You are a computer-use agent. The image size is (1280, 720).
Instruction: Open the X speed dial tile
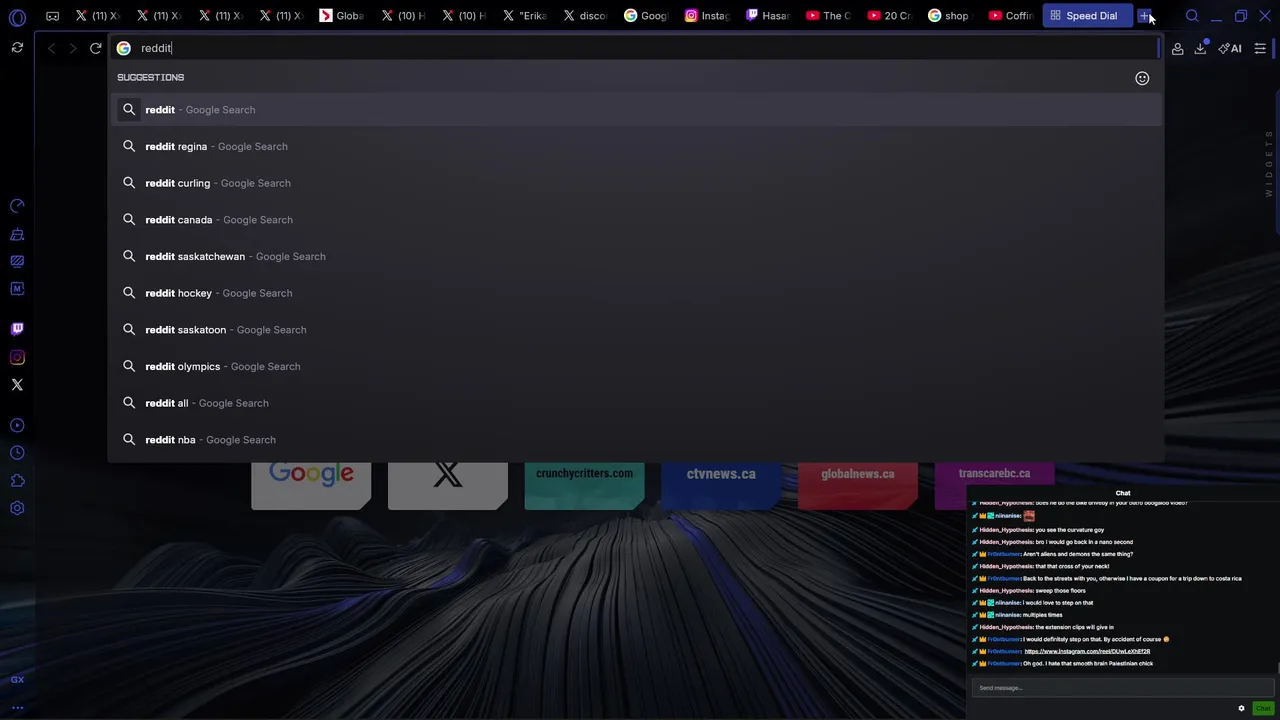448,484
